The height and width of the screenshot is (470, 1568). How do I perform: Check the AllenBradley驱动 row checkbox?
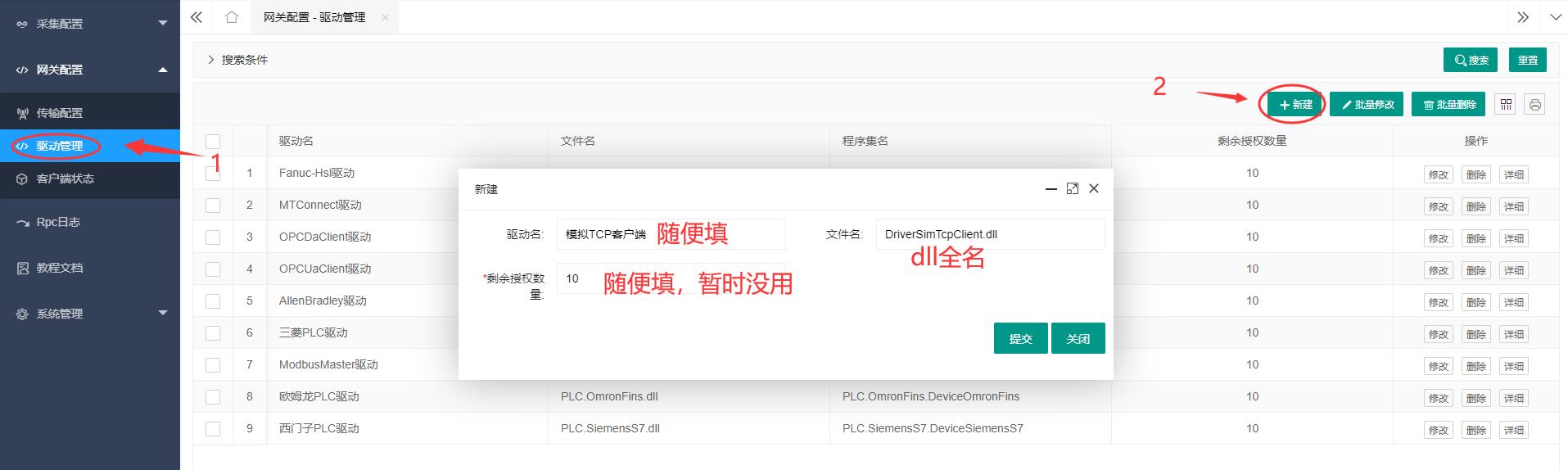click(x=213, y=301)
